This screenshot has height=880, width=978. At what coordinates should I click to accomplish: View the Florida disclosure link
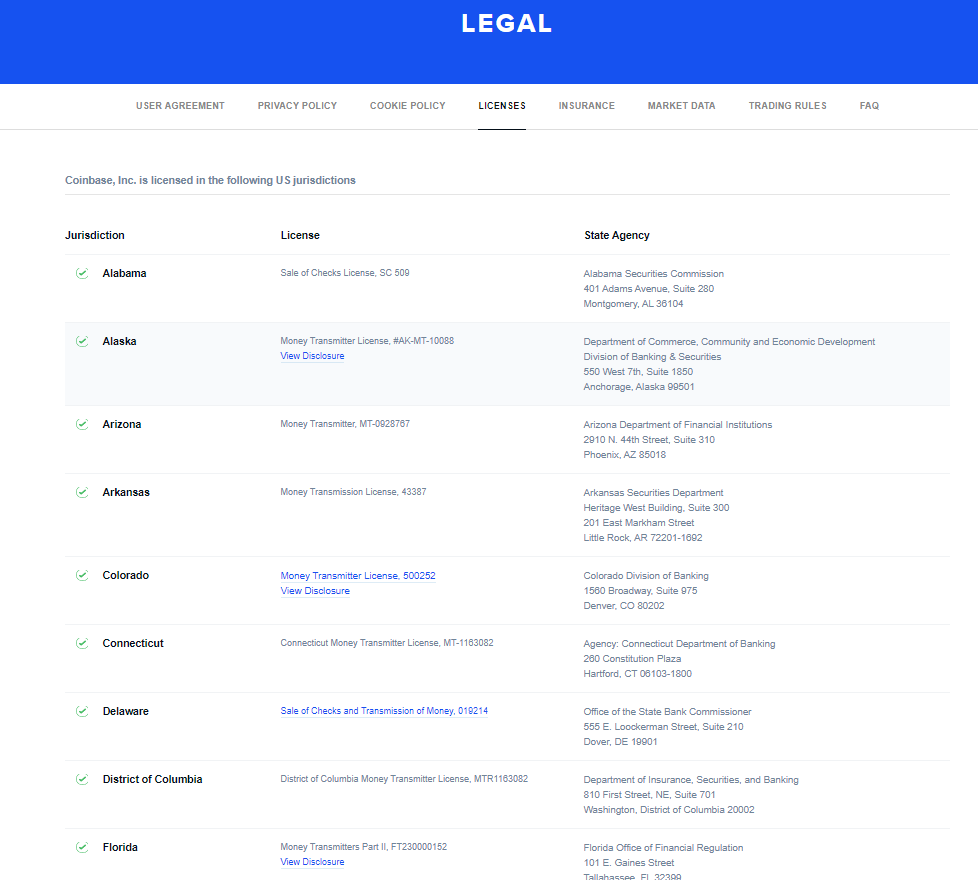pyautogui.click(x=312, y=862)
